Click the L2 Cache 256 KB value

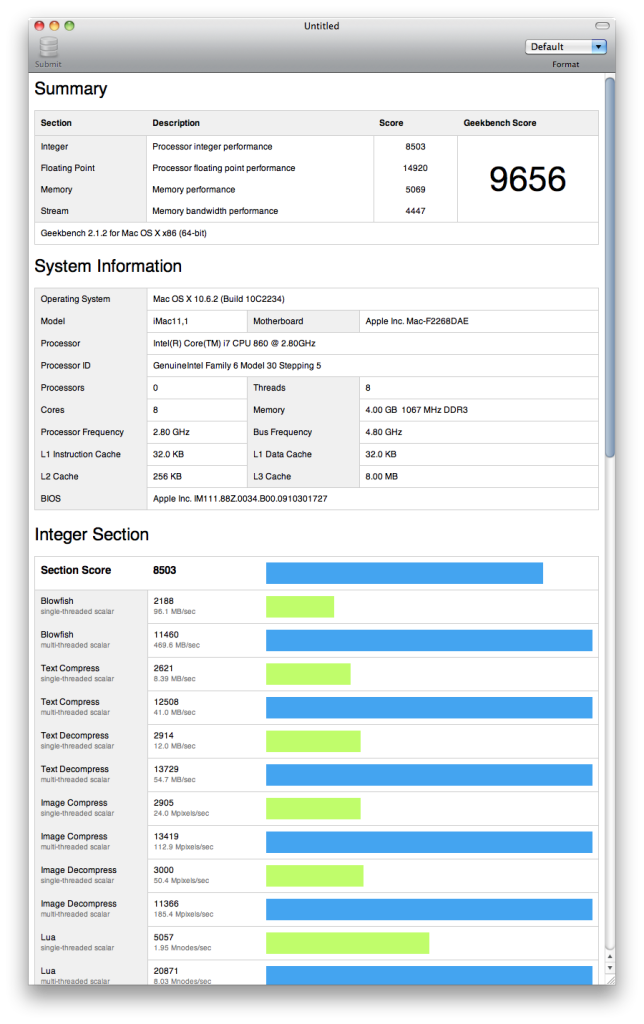[x=167, y=477]
